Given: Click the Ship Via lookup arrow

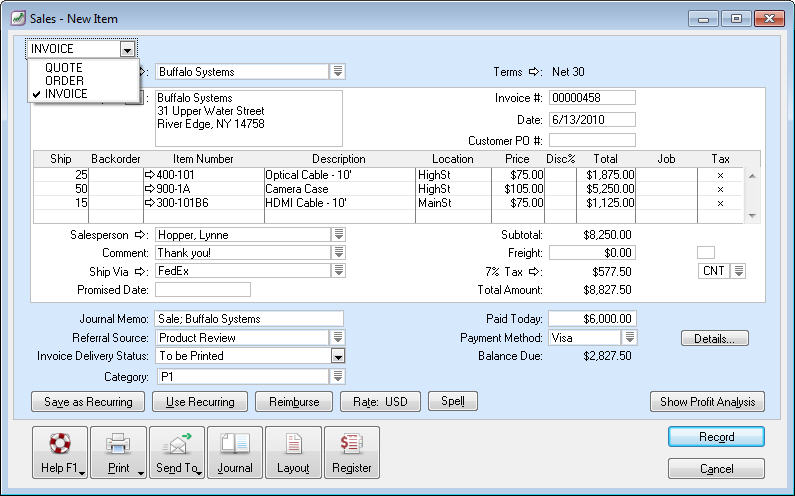Looking at the screenshot, I should pyautogui.click(x=140, y=271).
